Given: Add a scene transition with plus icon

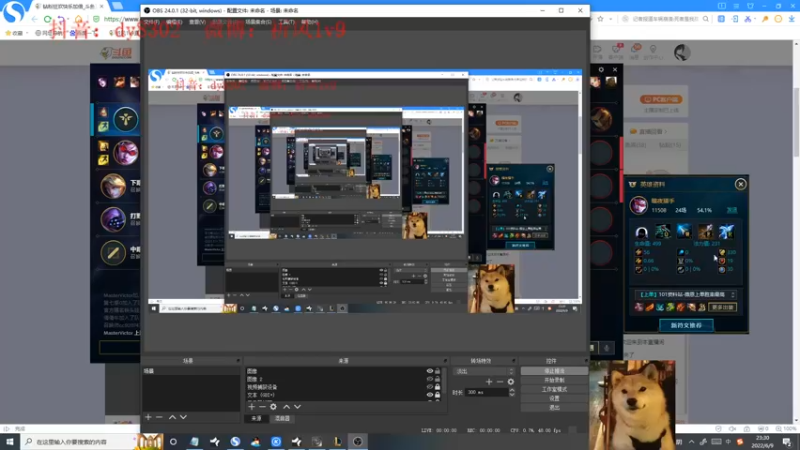Looking at the screenshot, I should (489, 382).
